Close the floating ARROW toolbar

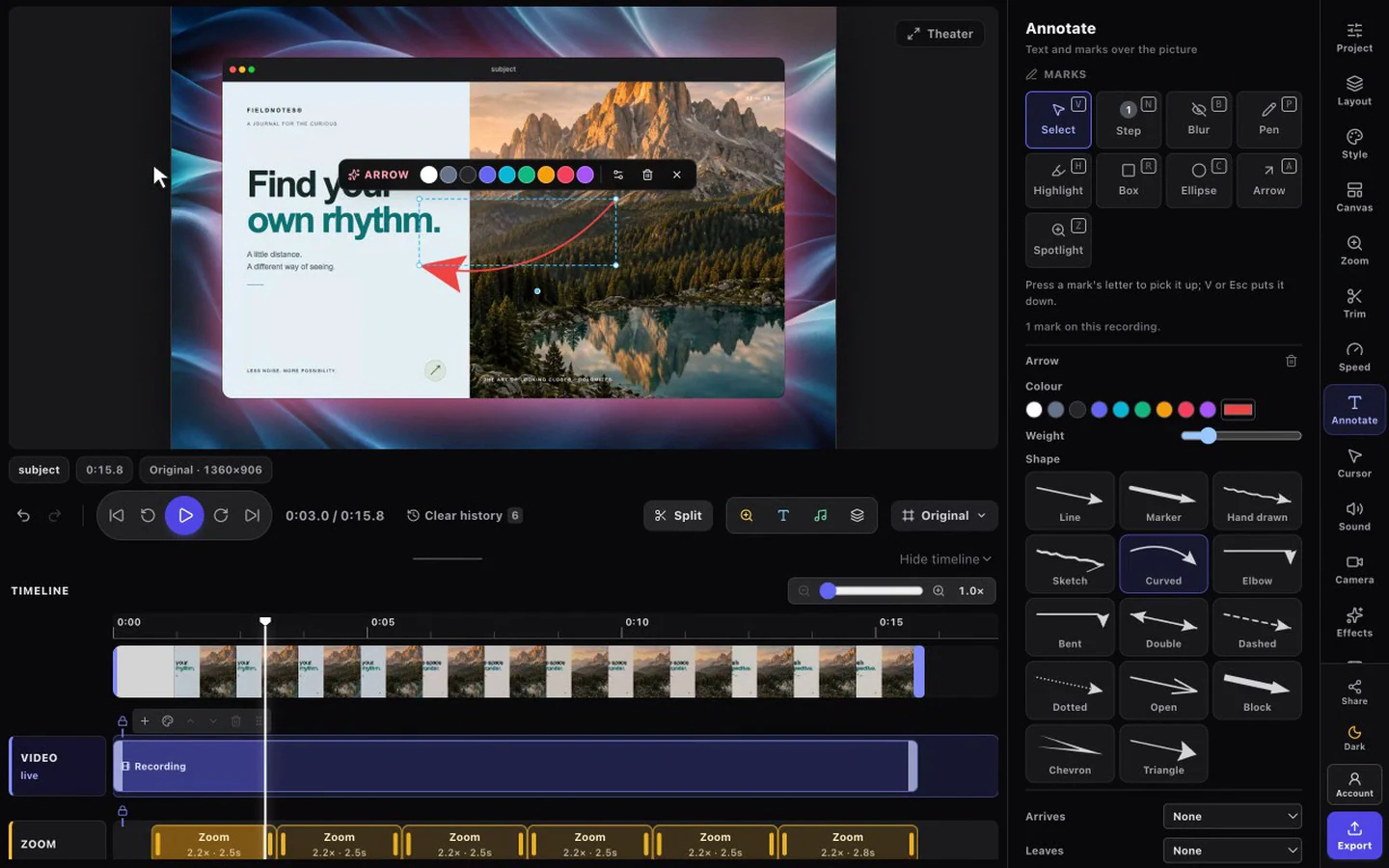pyautogui.click(x=677, y=175)
